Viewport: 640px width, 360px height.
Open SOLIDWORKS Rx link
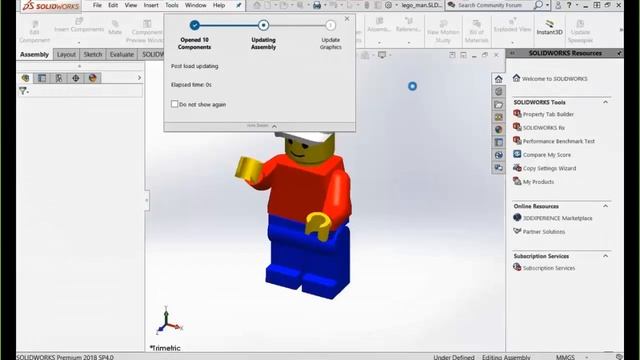coord(544,128)
